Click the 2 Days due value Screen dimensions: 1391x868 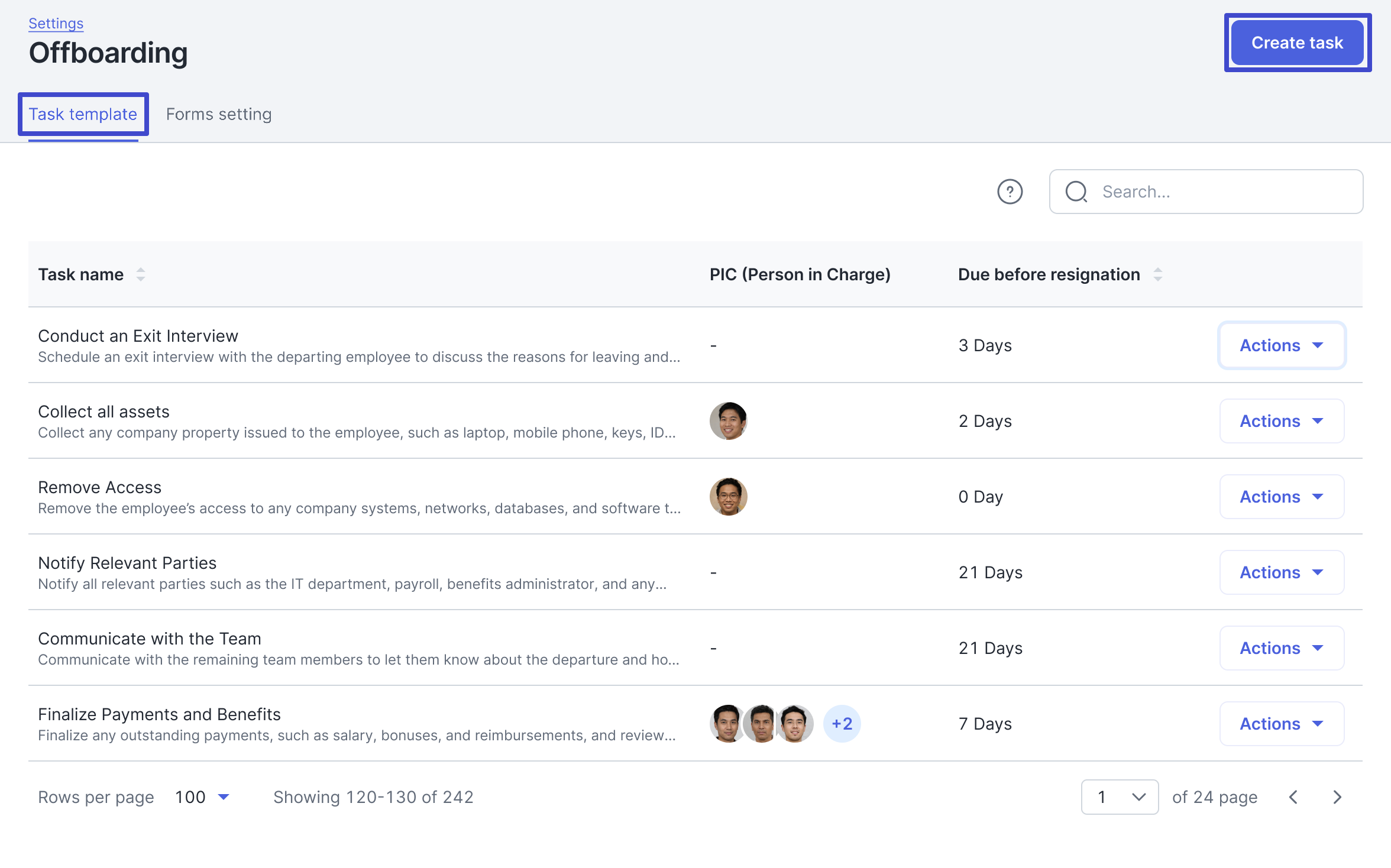pyautogui.click(x=985, y=421)
